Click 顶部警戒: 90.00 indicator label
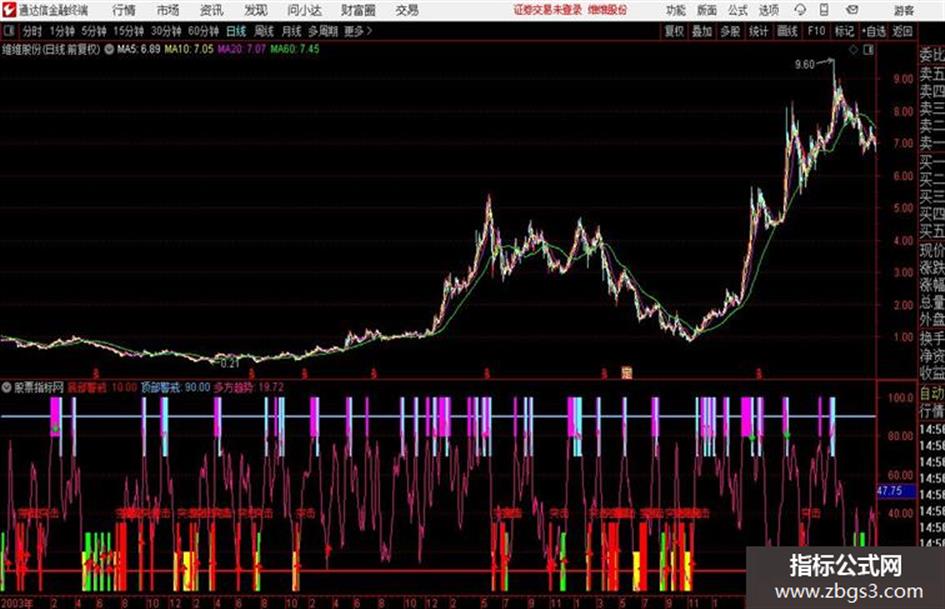The height and width of the screenshot is (609, 945). (x=175, y=387)
